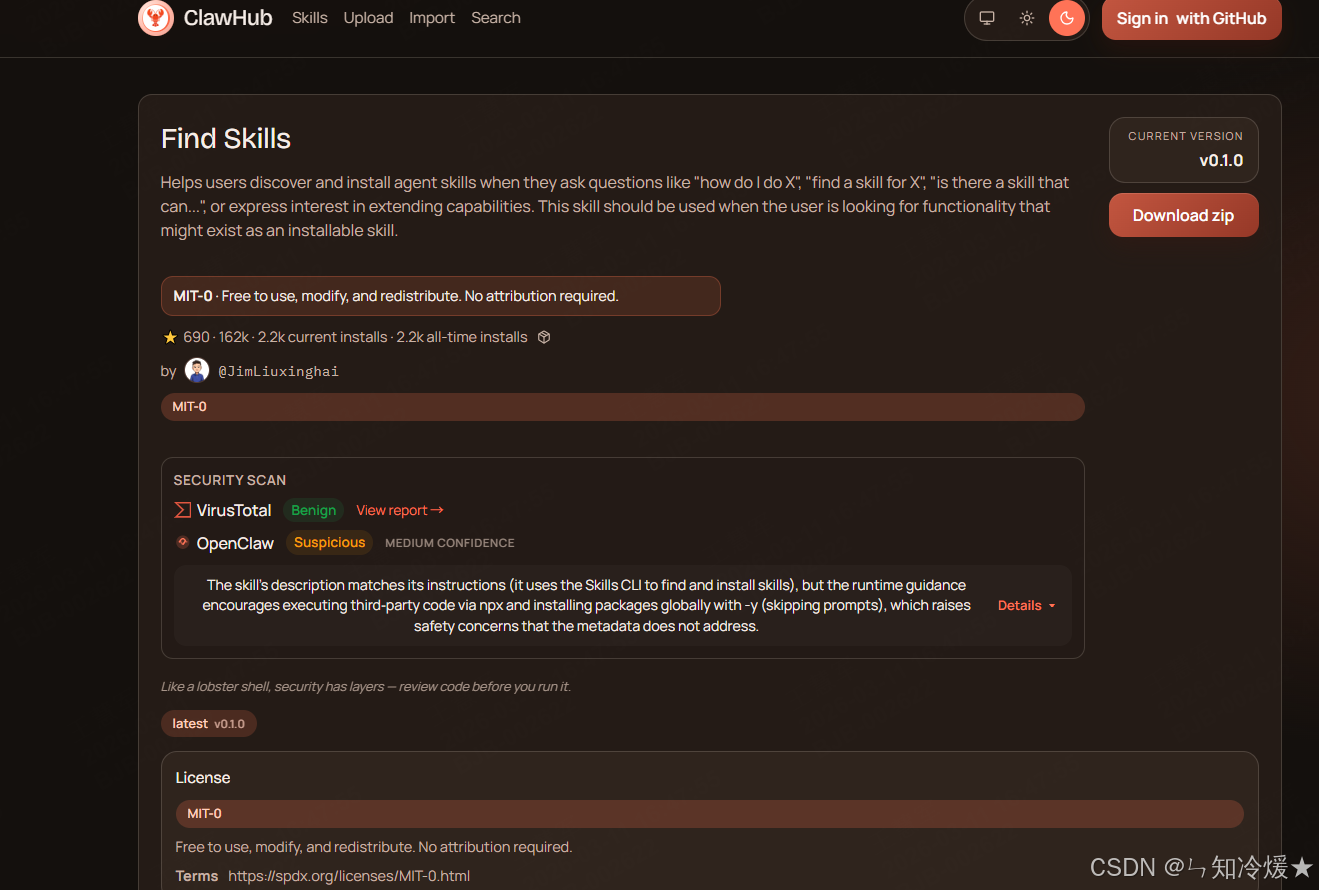Switch to light theme sun icon

click(x=1027, y=18)
